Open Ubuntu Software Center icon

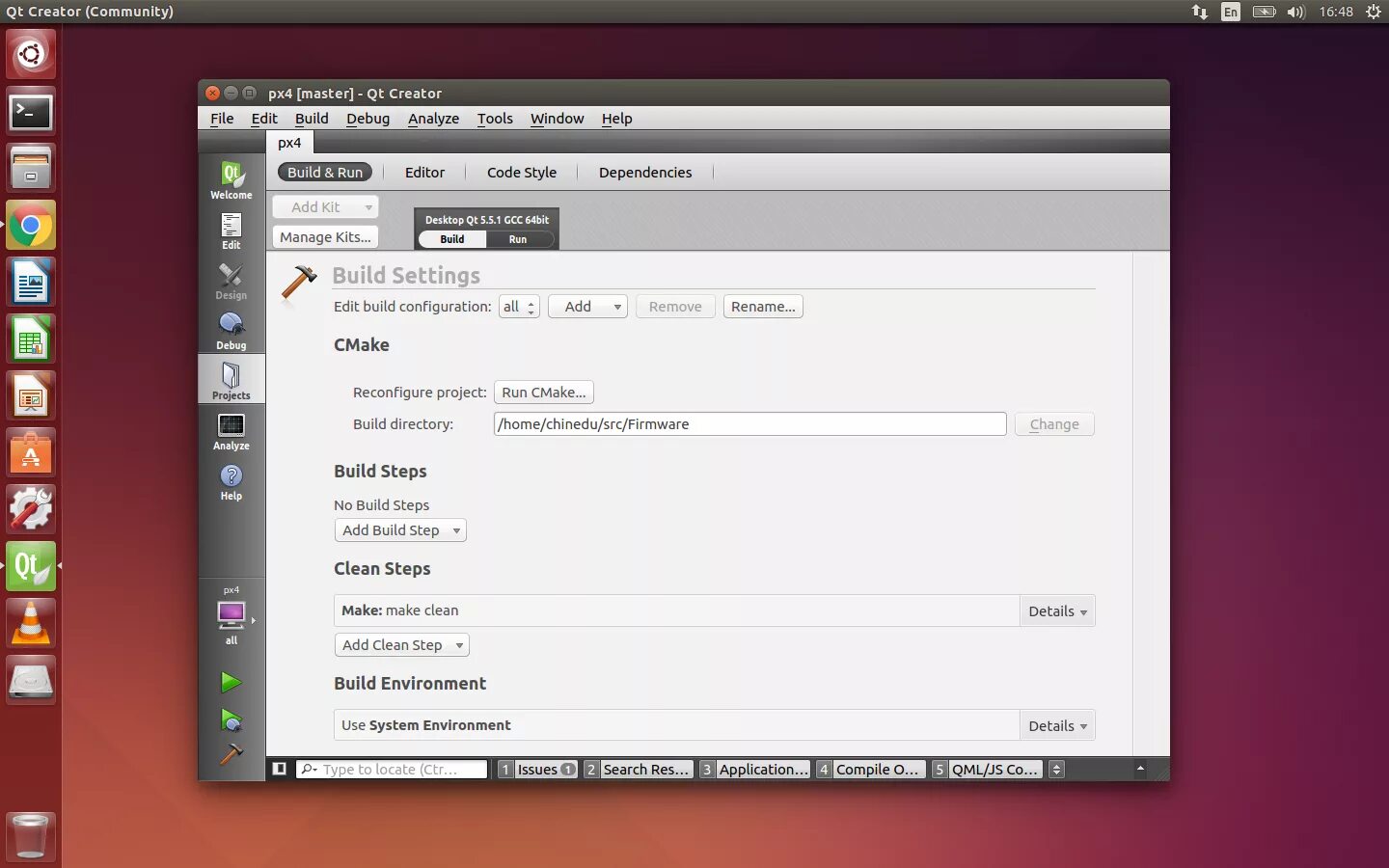tap(31, 453)
